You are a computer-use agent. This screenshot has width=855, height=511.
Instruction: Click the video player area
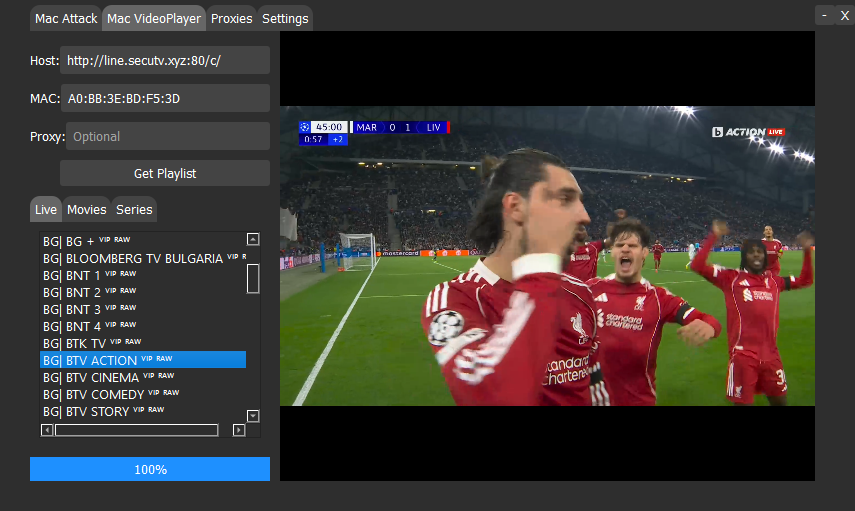point(547,256)
